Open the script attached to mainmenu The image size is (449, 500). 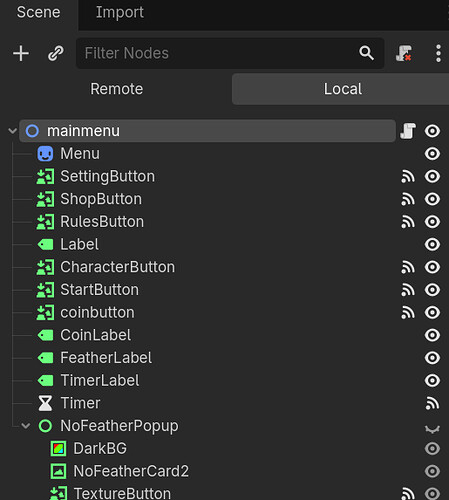point(408,131)
